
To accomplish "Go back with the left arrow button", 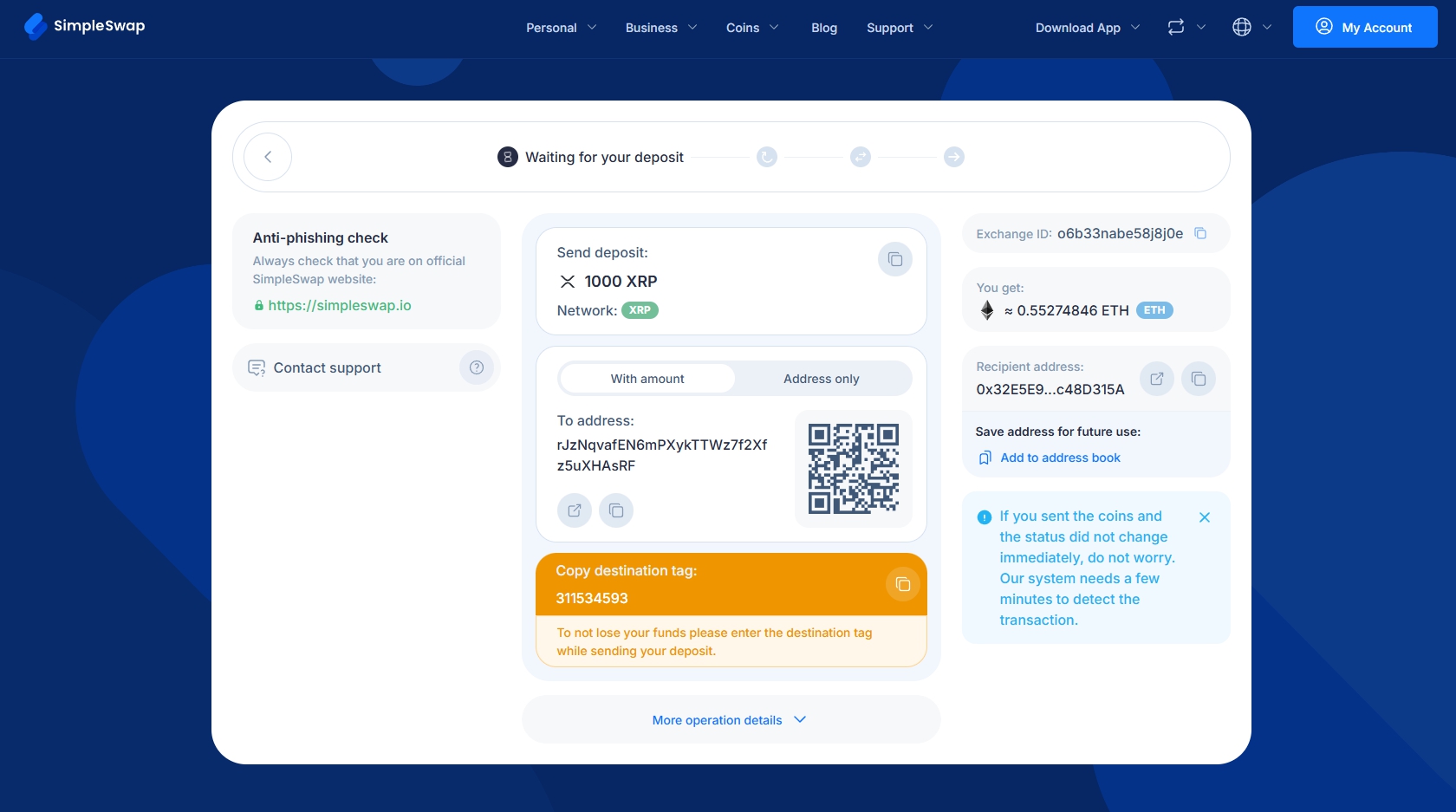I will click(268, 157).
